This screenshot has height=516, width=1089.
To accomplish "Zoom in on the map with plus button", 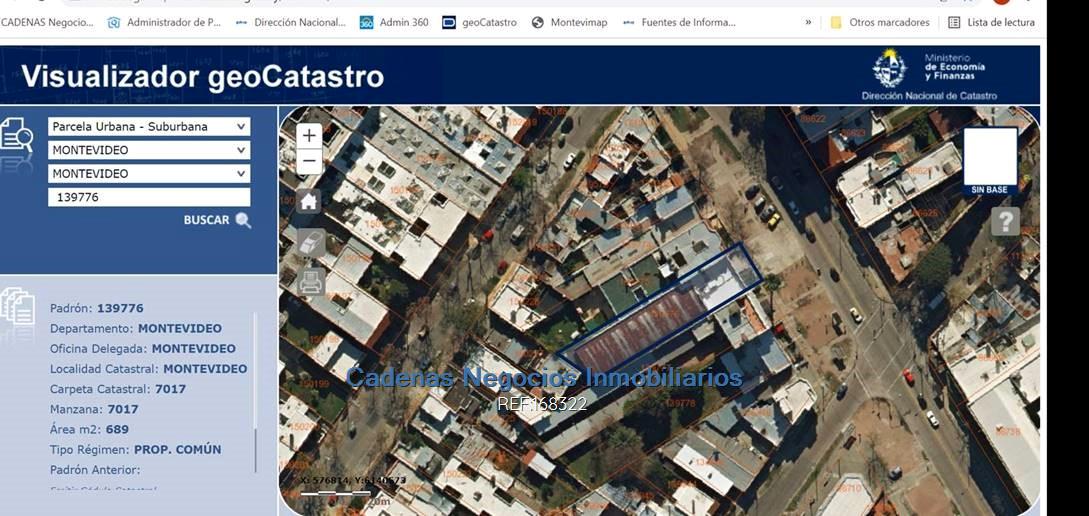I will pos(309,135).
